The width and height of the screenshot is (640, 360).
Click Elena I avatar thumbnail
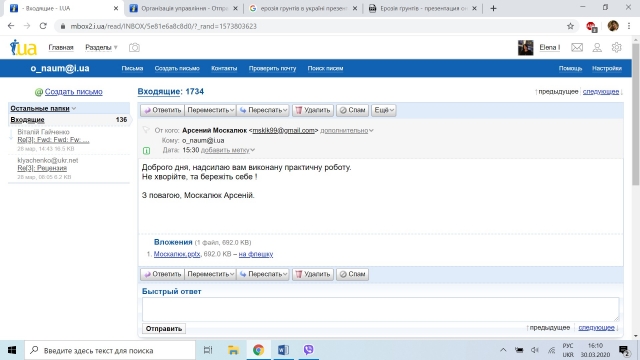pyautogui.click(x=525, y=48)
